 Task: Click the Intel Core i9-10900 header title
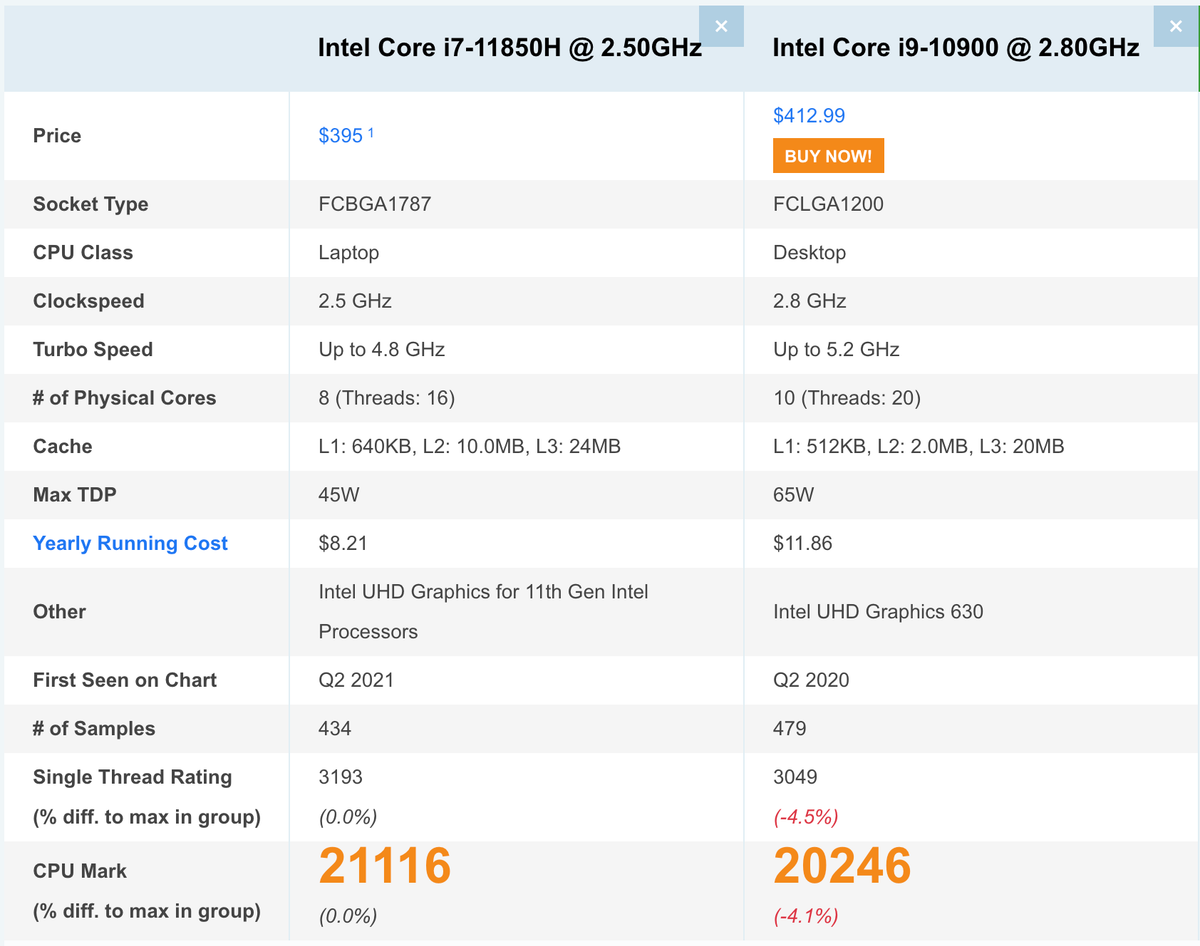pyautogui.click(x=955, y=48)
